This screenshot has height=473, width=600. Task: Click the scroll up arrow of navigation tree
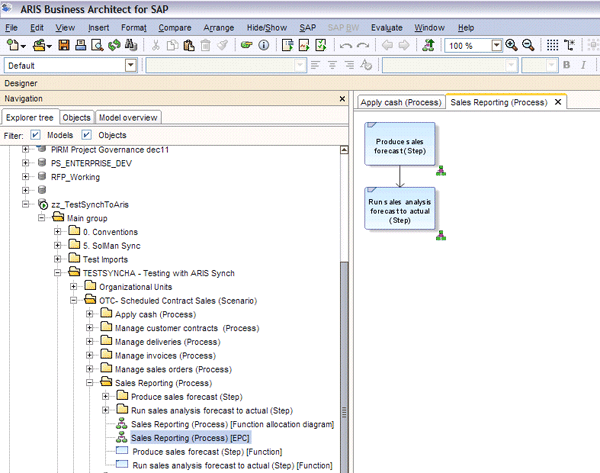click(x=344, y=150)
